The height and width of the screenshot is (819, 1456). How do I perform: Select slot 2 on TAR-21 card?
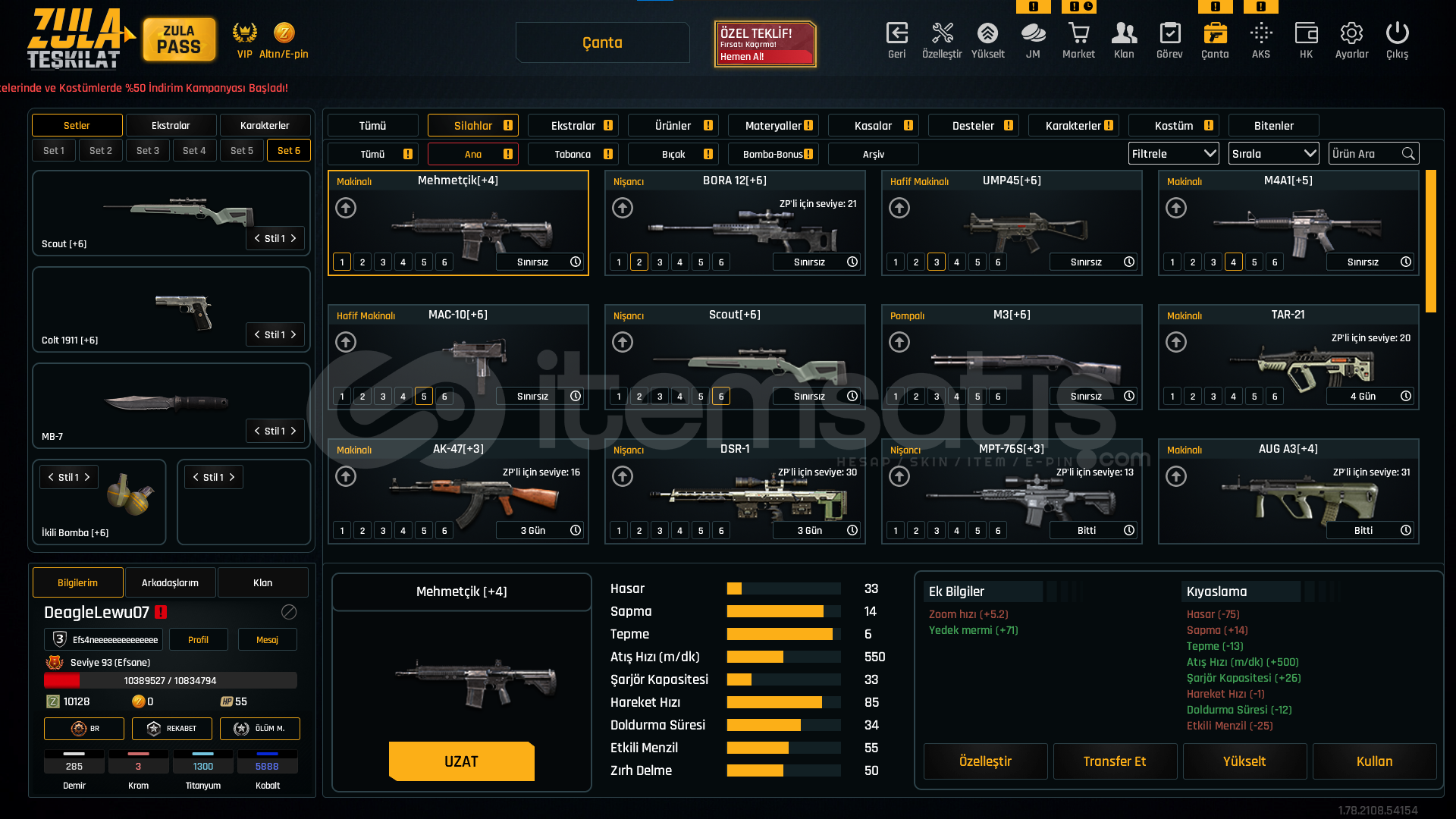point(1193,397)
